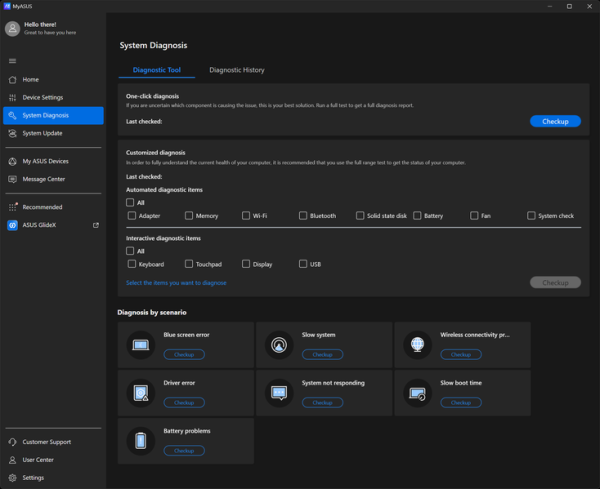Click the Battery problems scenario icon
This screenshot has width=600, height=489.
(141, 441)
